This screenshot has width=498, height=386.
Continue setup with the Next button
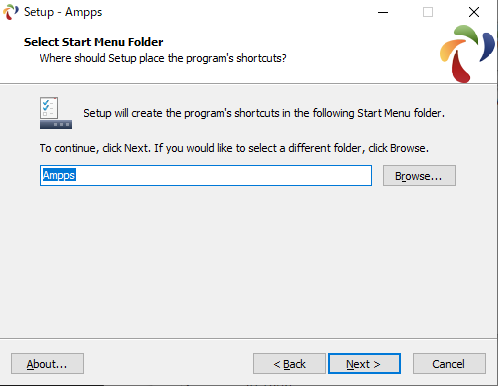(364, 364)
